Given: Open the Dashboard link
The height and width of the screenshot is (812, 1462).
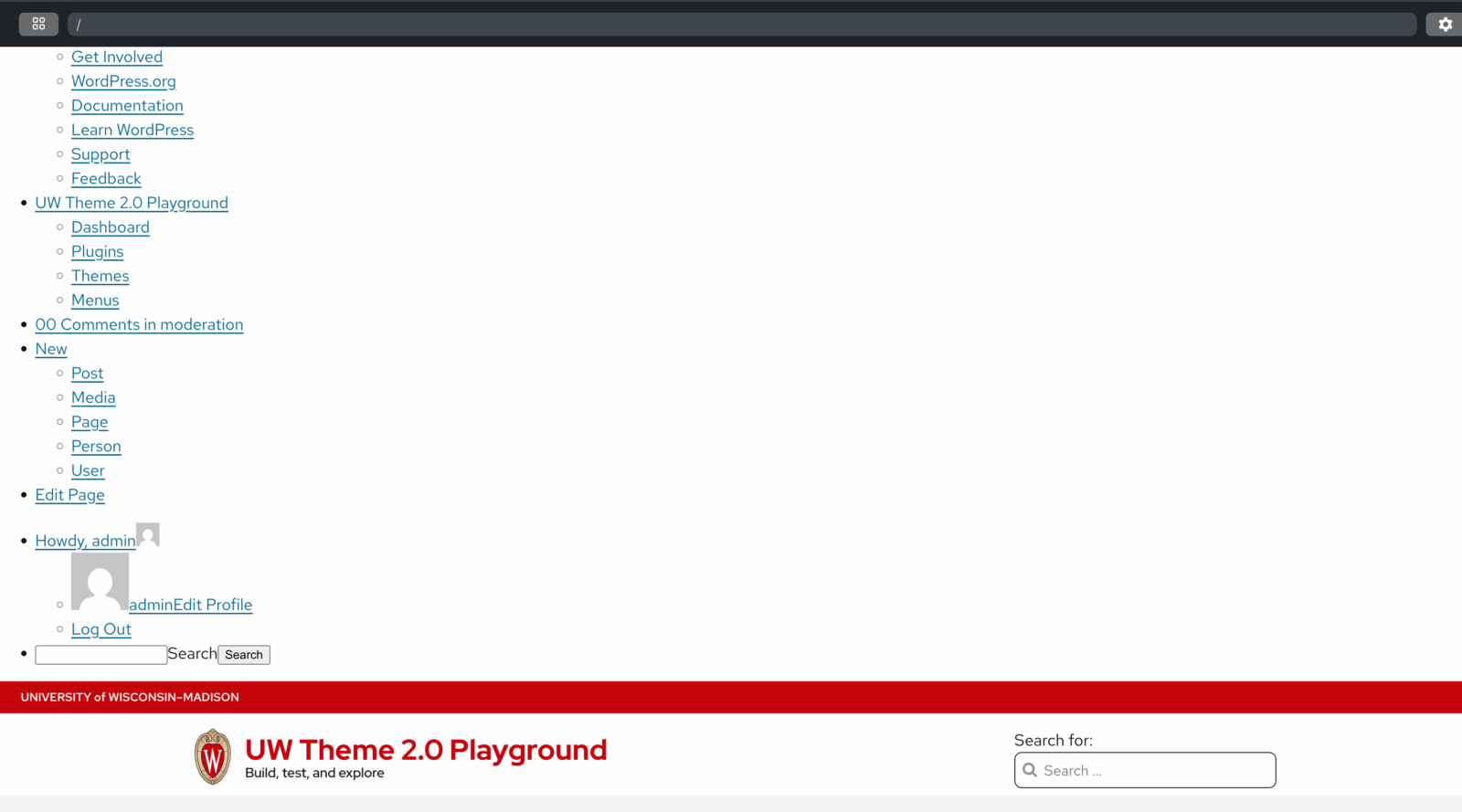Looking at the screenshot, I should (x=111, y=227).
